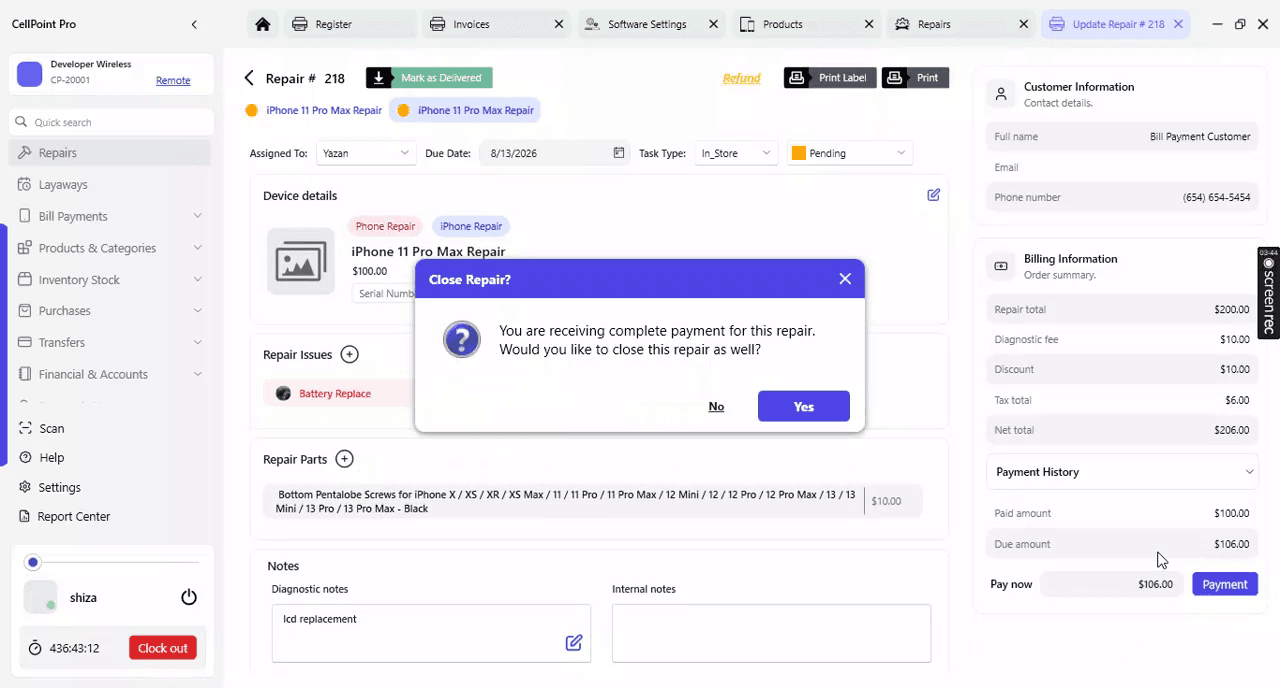Click the Remote link
This screenshot has height=688, width=1280.
coord(173,80)
